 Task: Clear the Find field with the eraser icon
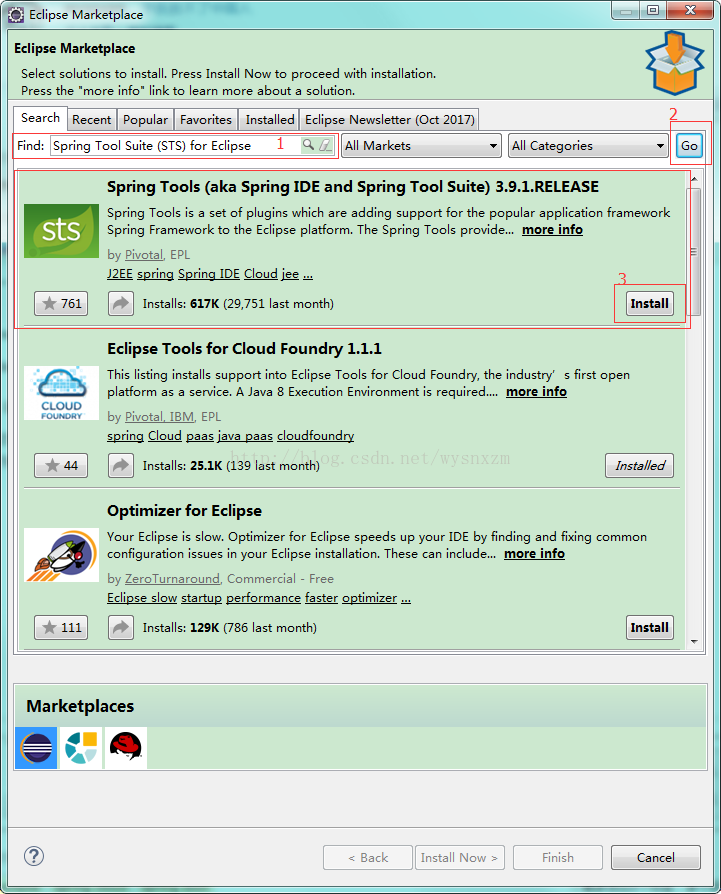click(325, 145)
